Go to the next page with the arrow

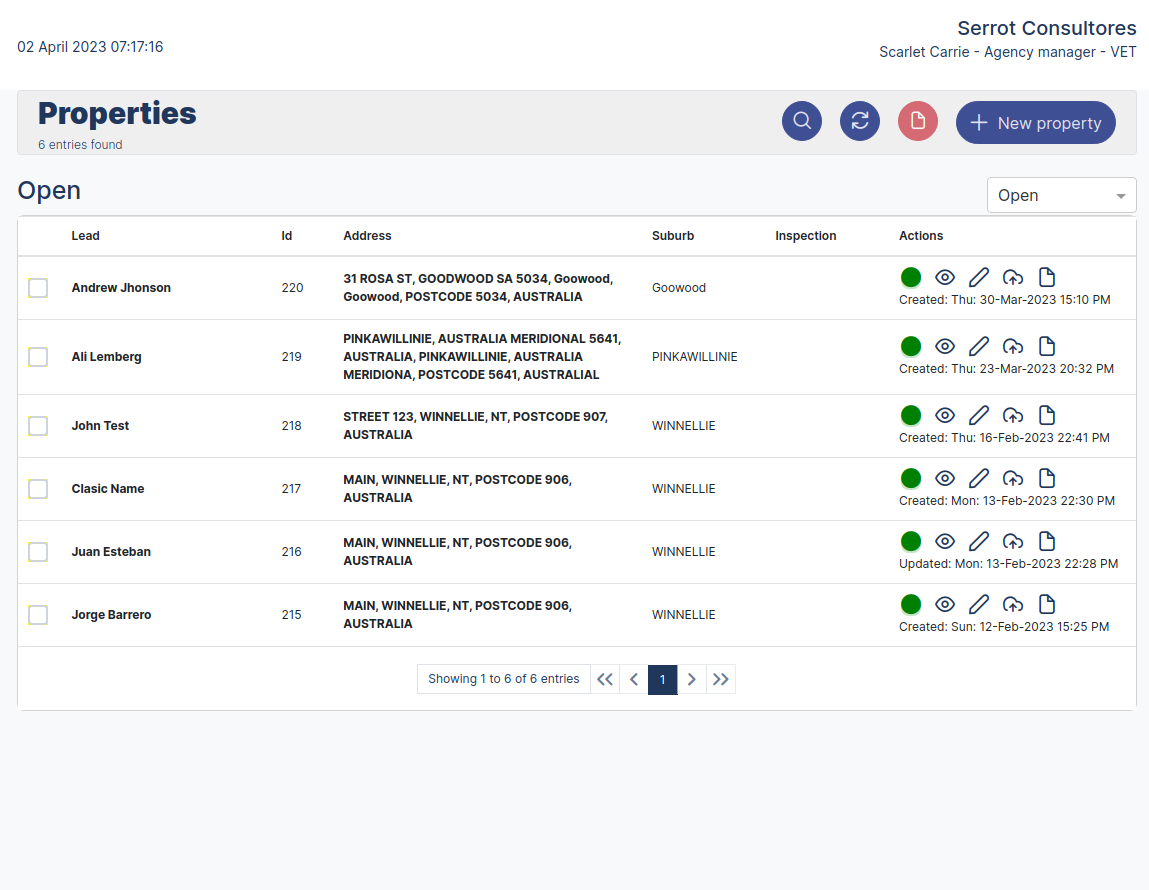[x=692, y=679]
